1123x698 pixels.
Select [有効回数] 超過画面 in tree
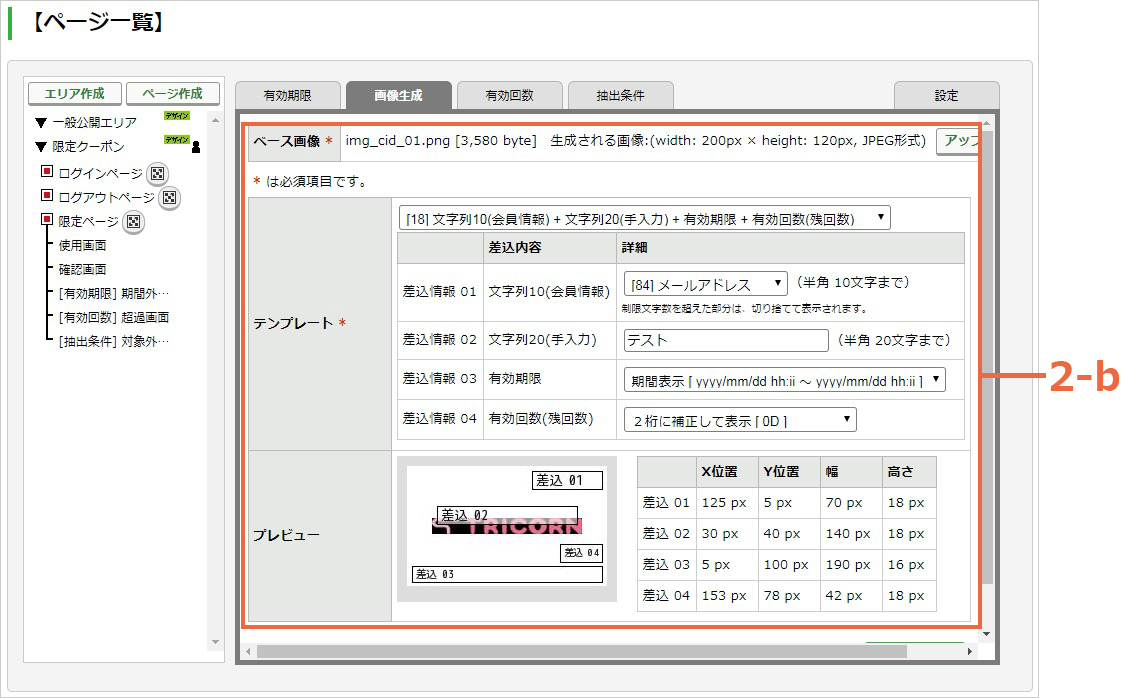tap(114, 317)
